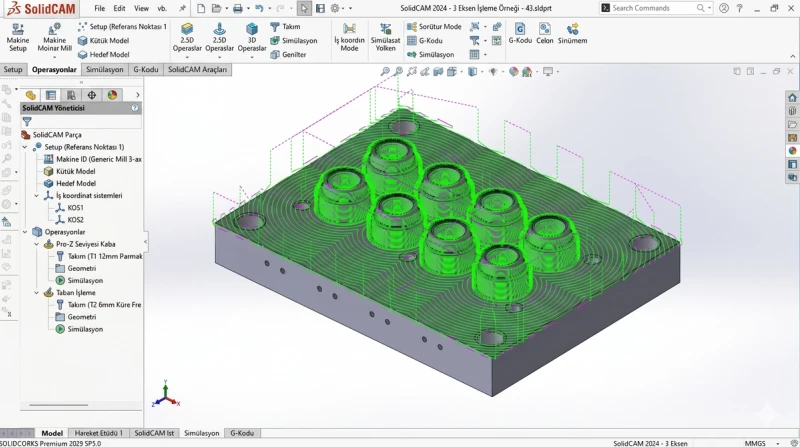Image resolution: width=800 pixels, height=447 pixels.
Task: Click Sorütur Mode in the ribbon
Action: 434,27
